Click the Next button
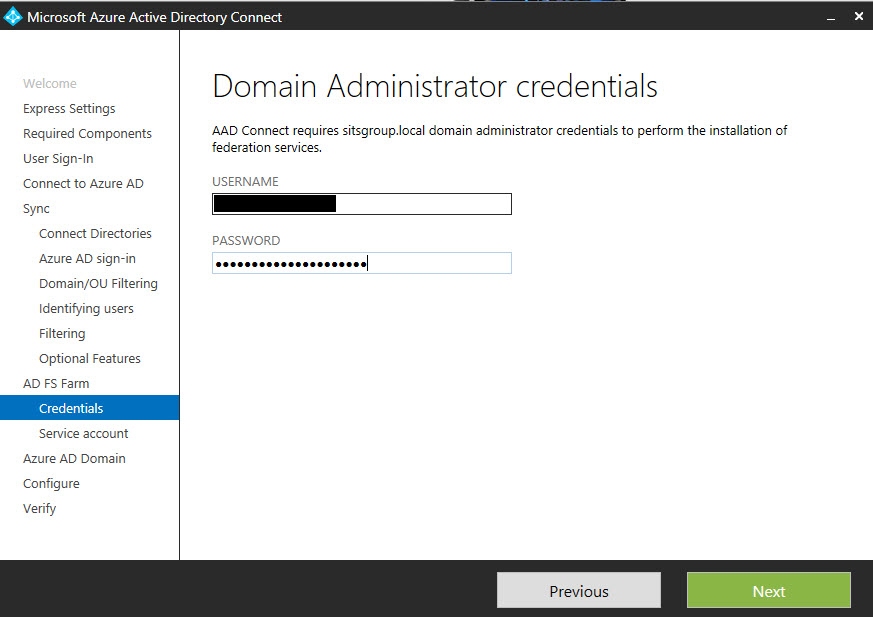 point(768,591)
